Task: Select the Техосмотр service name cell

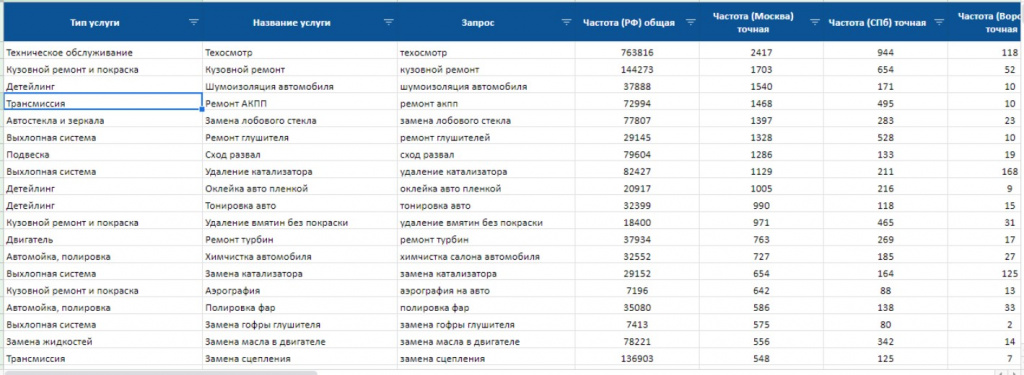Action: click(x=300, y=52)
